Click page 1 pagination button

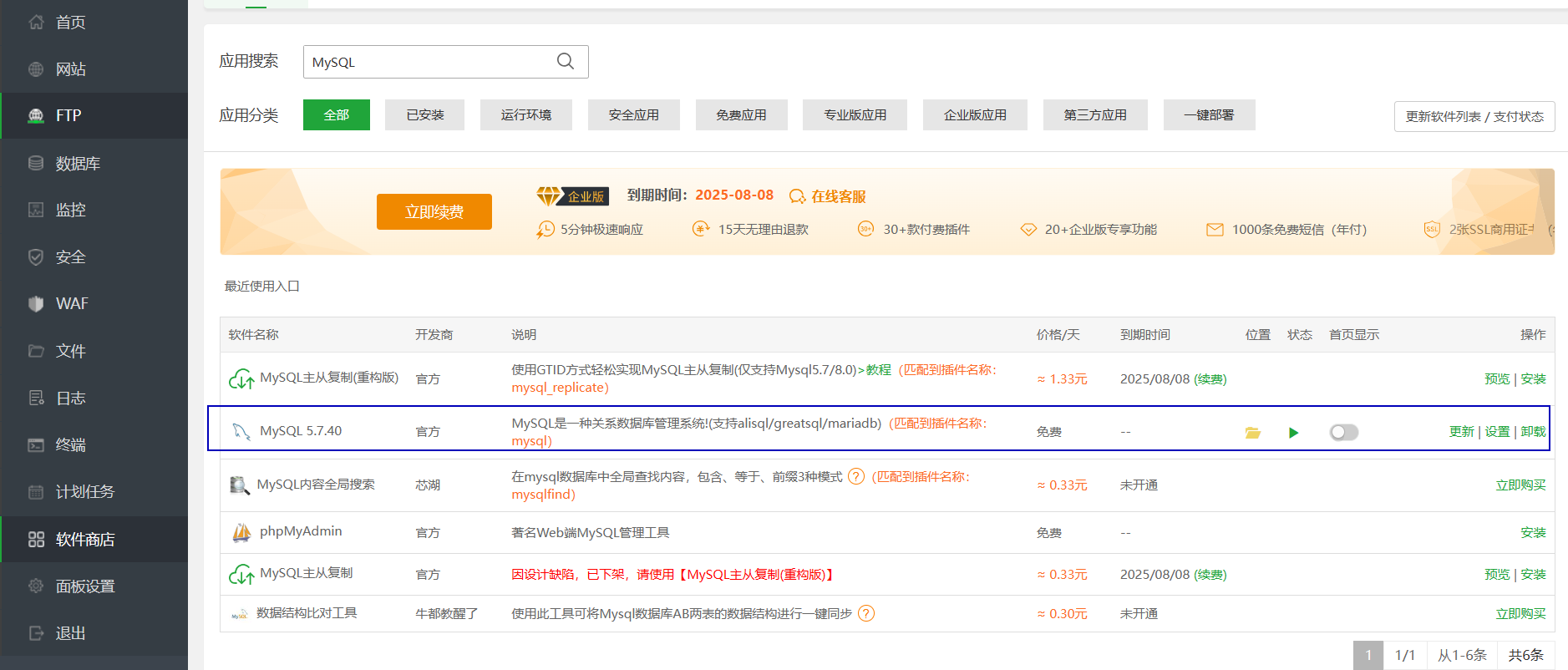[1368, 655]
